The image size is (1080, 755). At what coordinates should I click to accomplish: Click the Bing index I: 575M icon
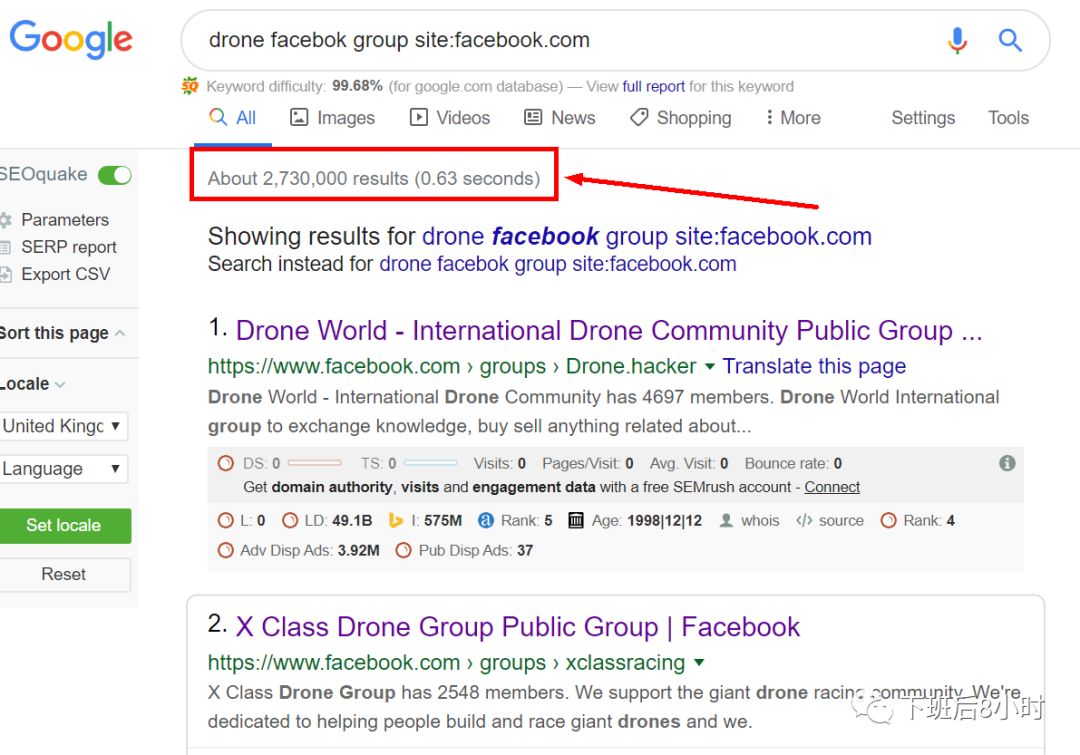point(395,520)
